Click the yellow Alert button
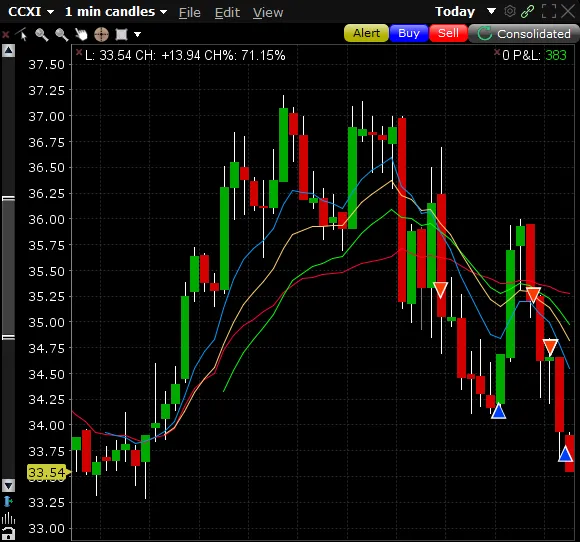This screenshot has width=580, height=542. pyautogui.click(x=366, y=33)
